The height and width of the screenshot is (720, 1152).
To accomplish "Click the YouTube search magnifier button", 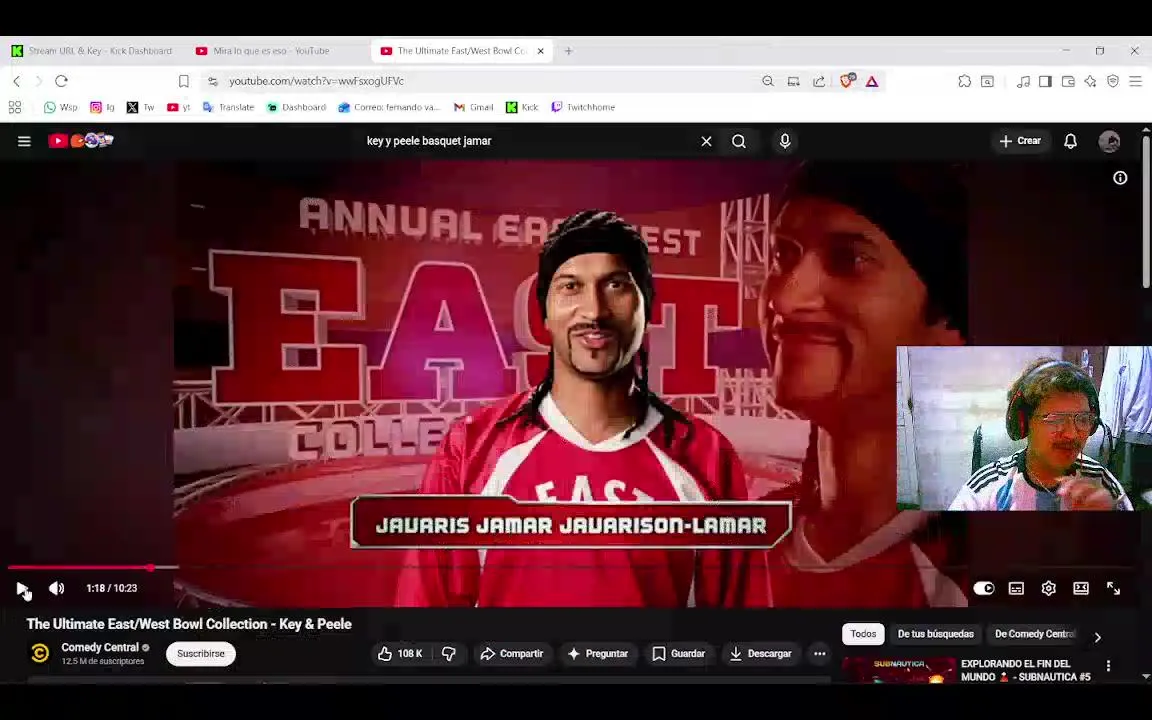I will [739, 141].
